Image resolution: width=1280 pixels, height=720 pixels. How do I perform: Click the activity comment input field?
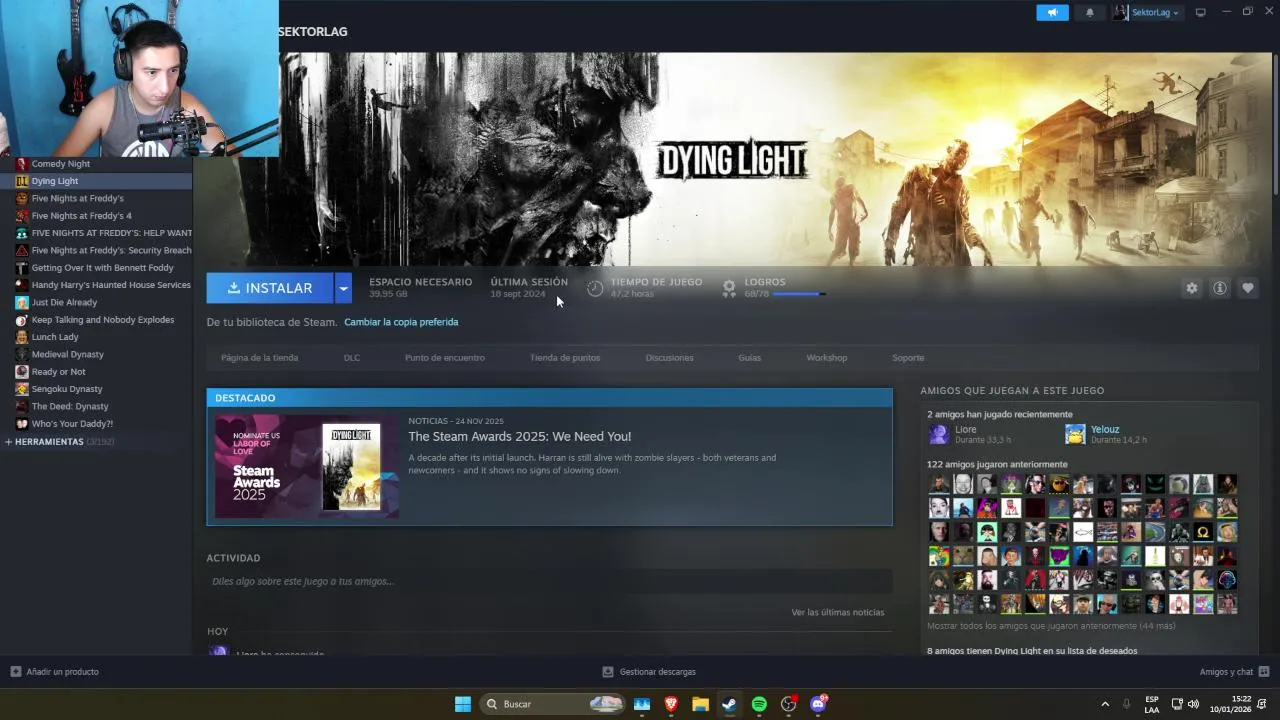(549, 581)
